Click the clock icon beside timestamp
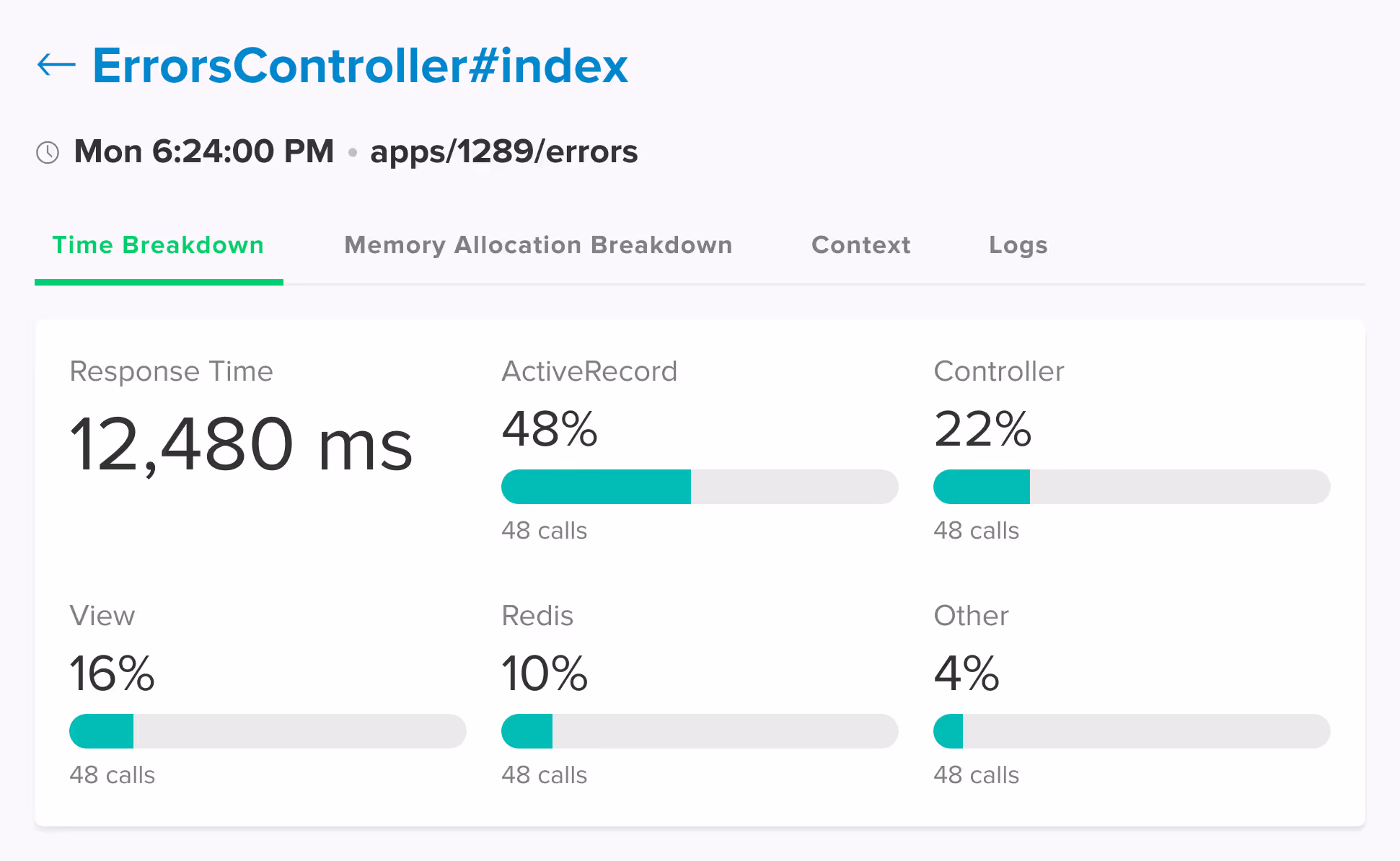This screenshot has width=1400, height=861. point(48,152)
